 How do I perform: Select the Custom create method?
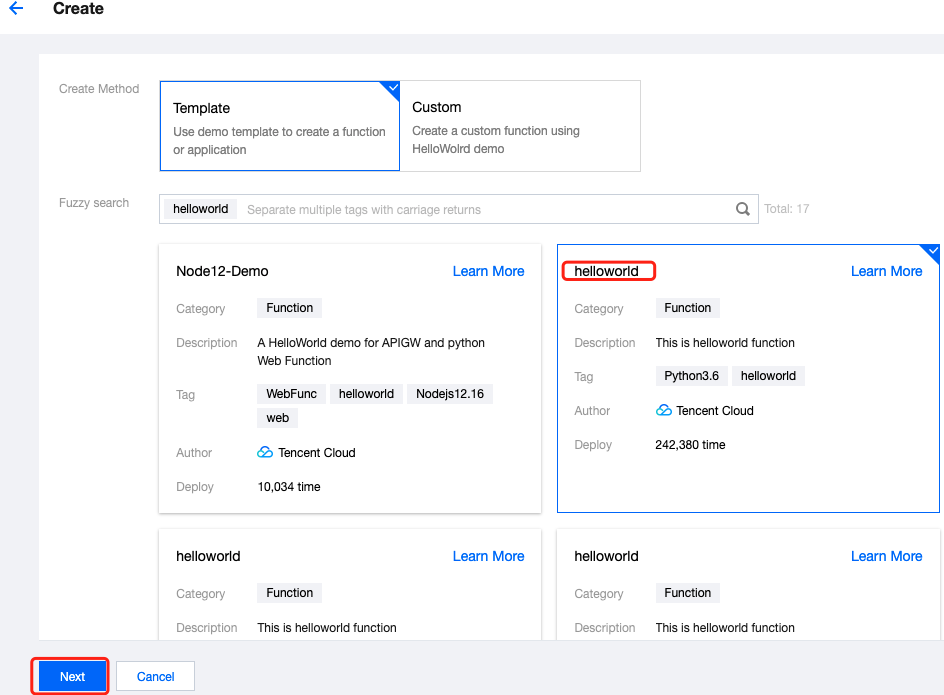[520, 126]
